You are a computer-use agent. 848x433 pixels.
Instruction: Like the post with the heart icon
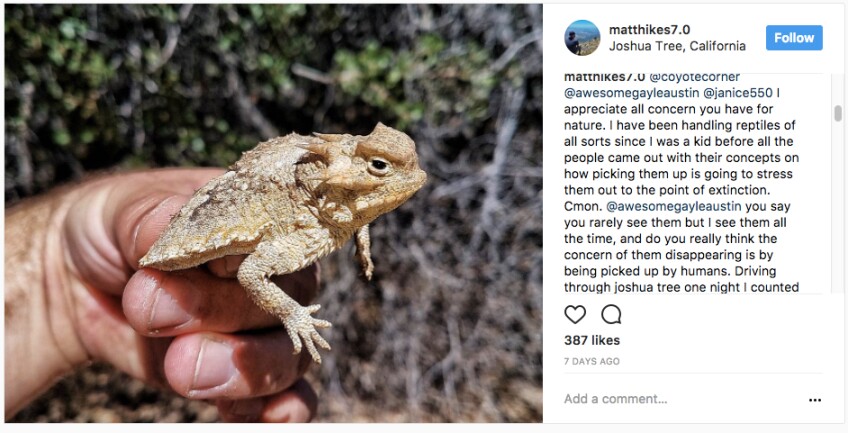575,314
